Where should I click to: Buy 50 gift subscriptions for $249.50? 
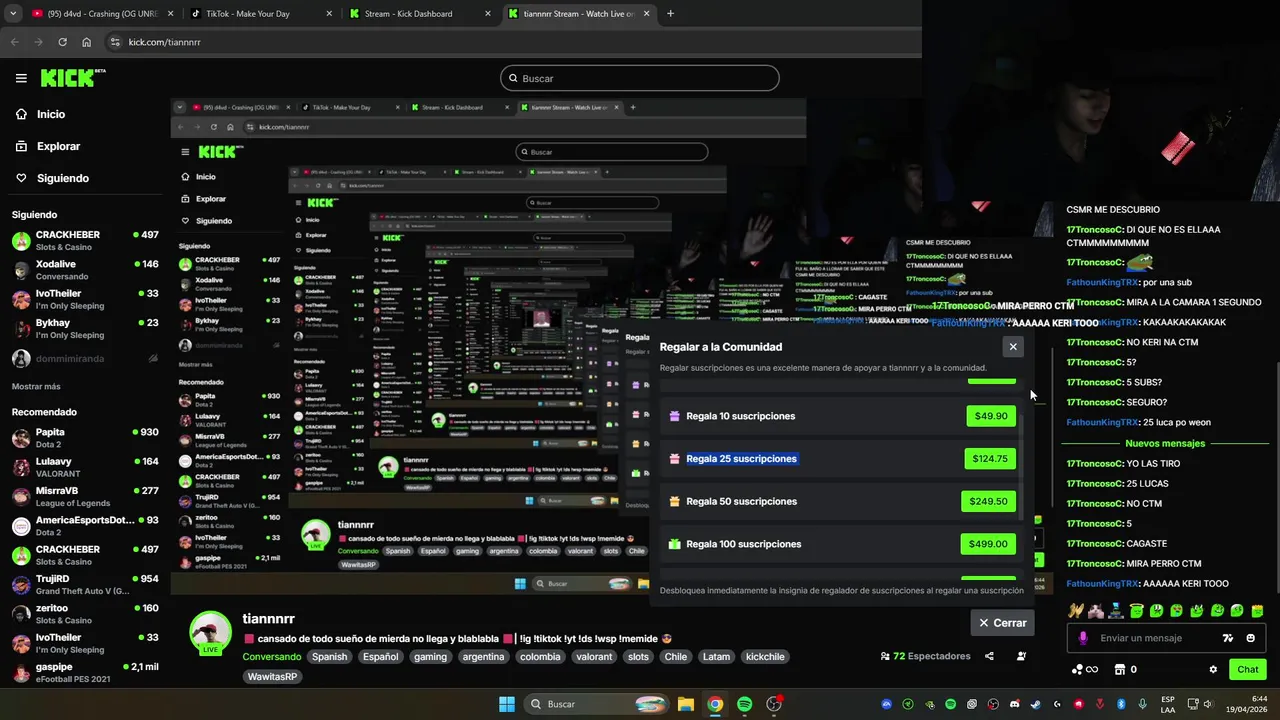point(989,502)
